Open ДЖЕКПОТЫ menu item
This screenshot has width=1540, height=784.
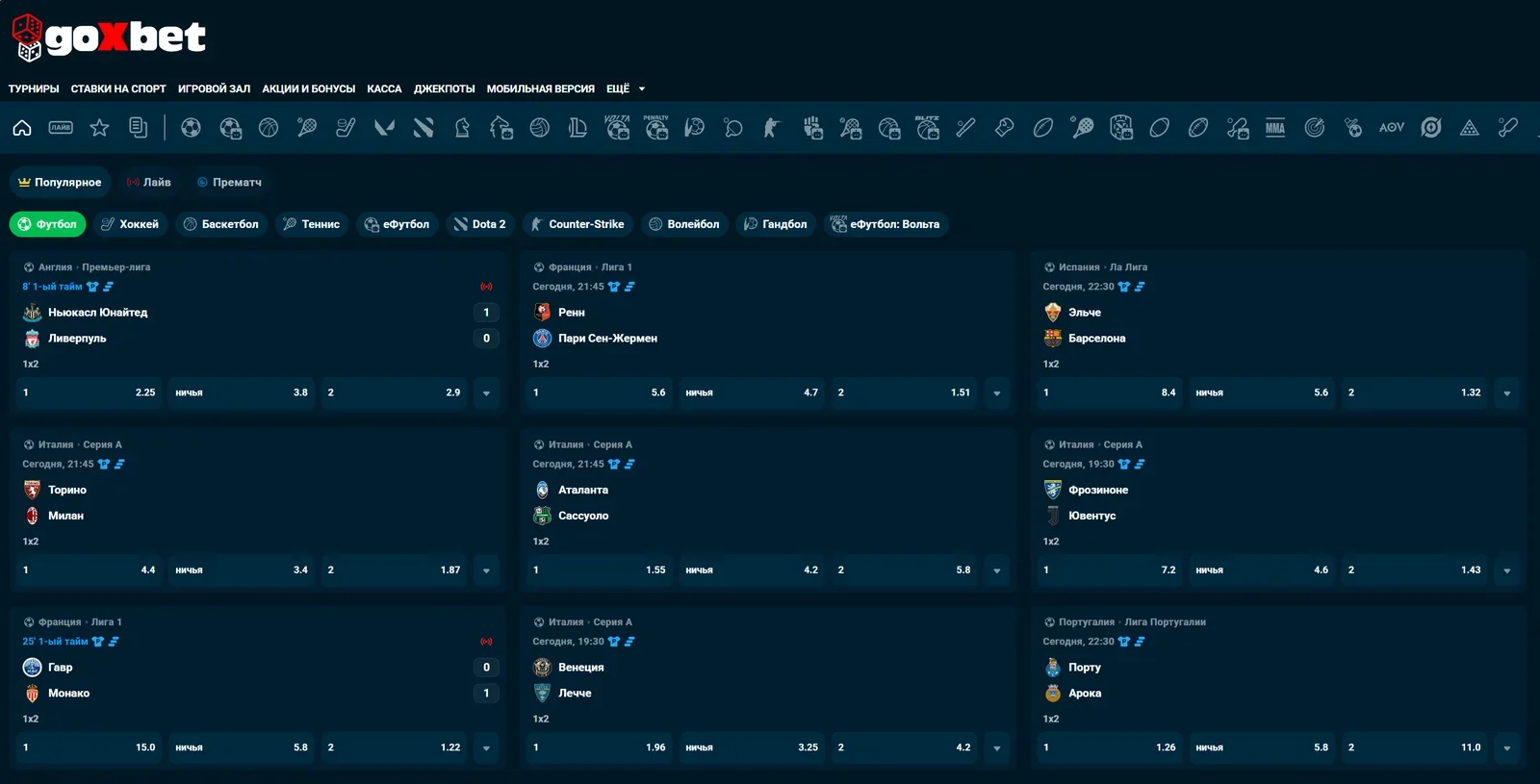445,89
